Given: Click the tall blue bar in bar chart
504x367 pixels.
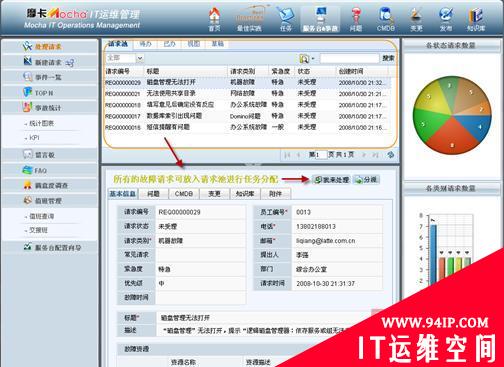Looking at the screenshot, I should point(433,255).
